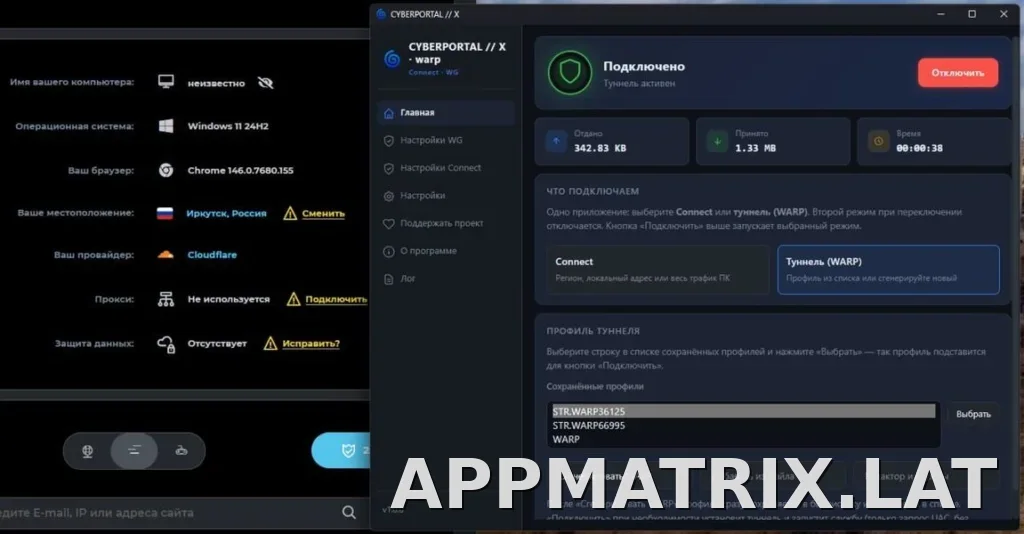Click the upload arrow icon near Отдано

[556, 141]
